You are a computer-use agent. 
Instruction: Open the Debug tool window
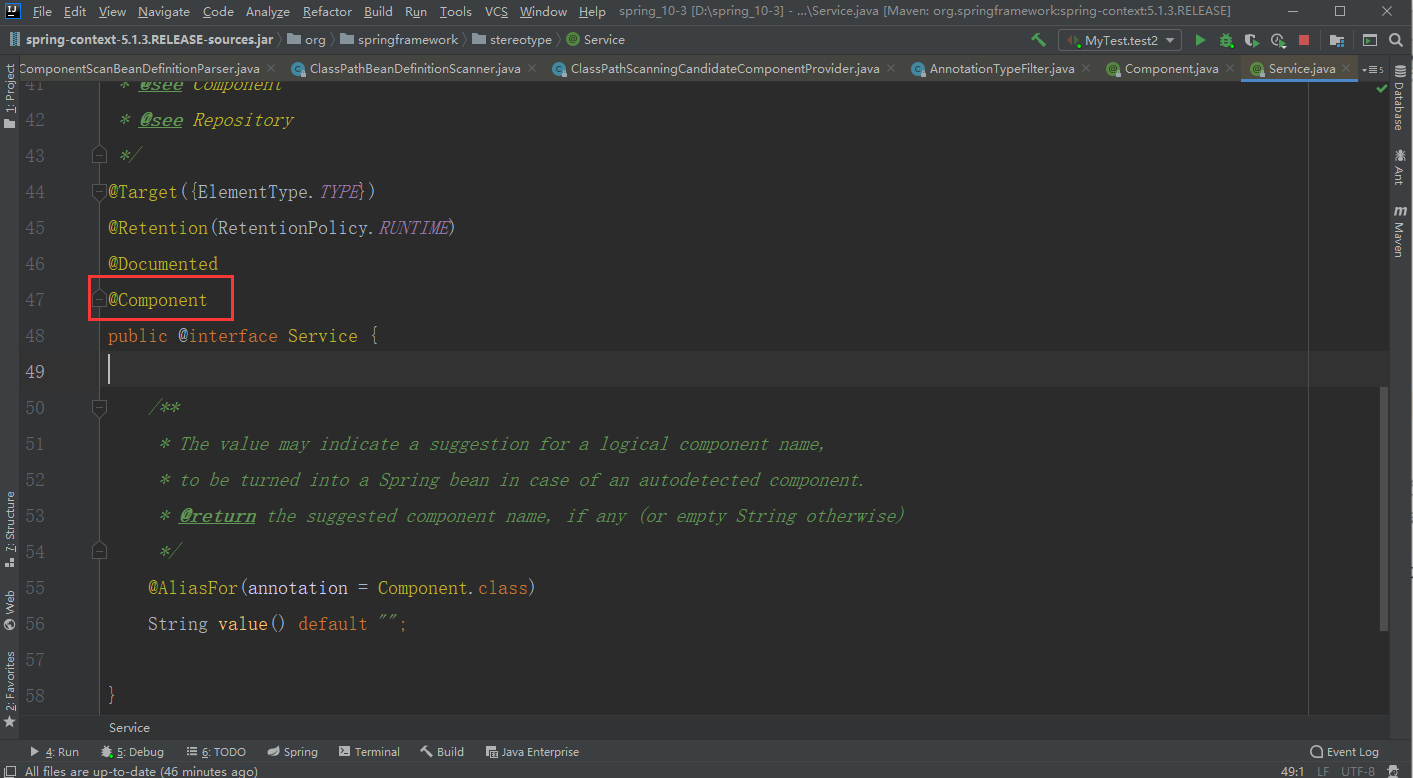tap(132, 752)
